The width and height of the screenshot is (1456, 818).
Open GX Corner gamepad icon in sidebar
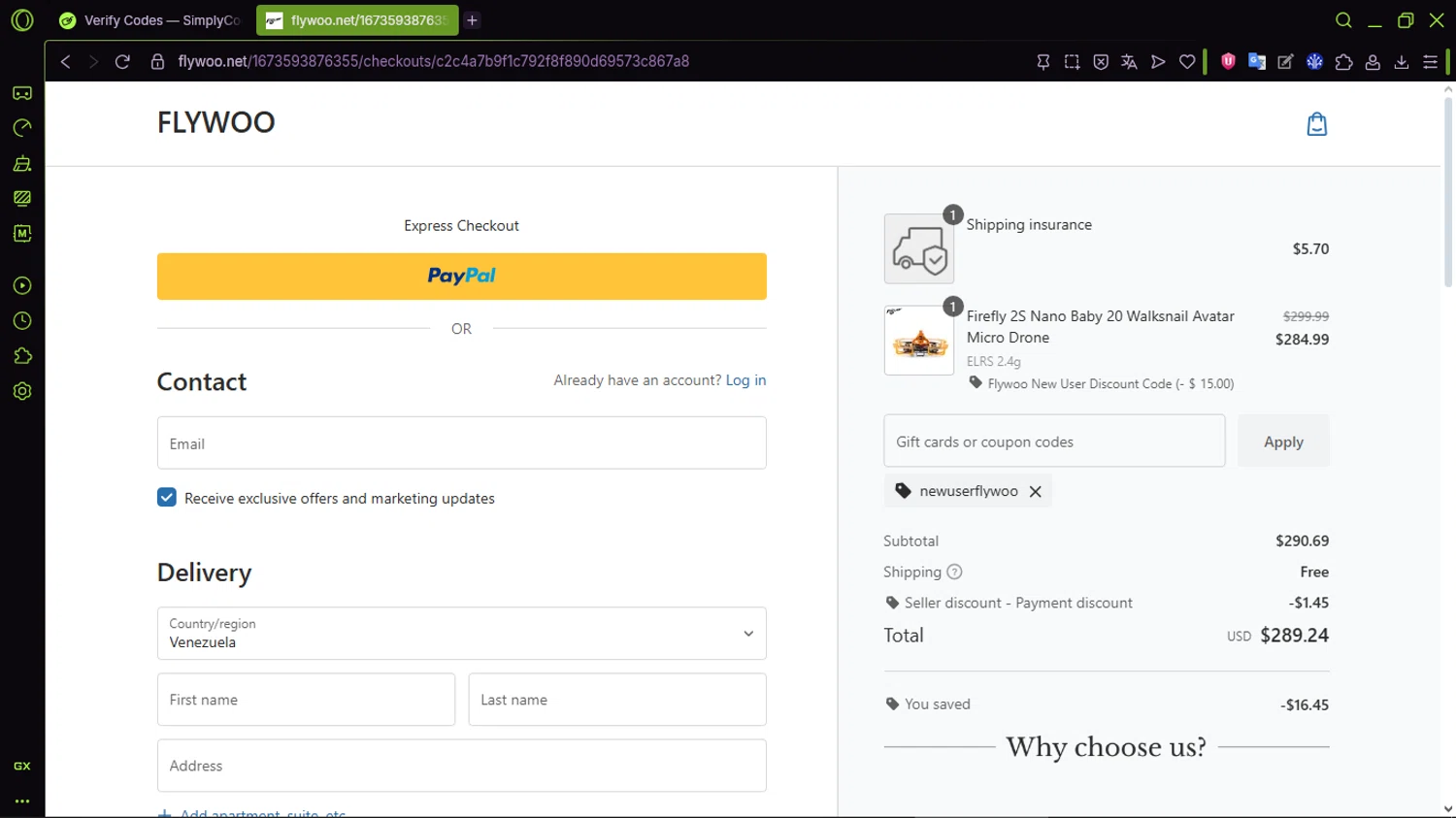pyautogui.click(x=22, y=93)
